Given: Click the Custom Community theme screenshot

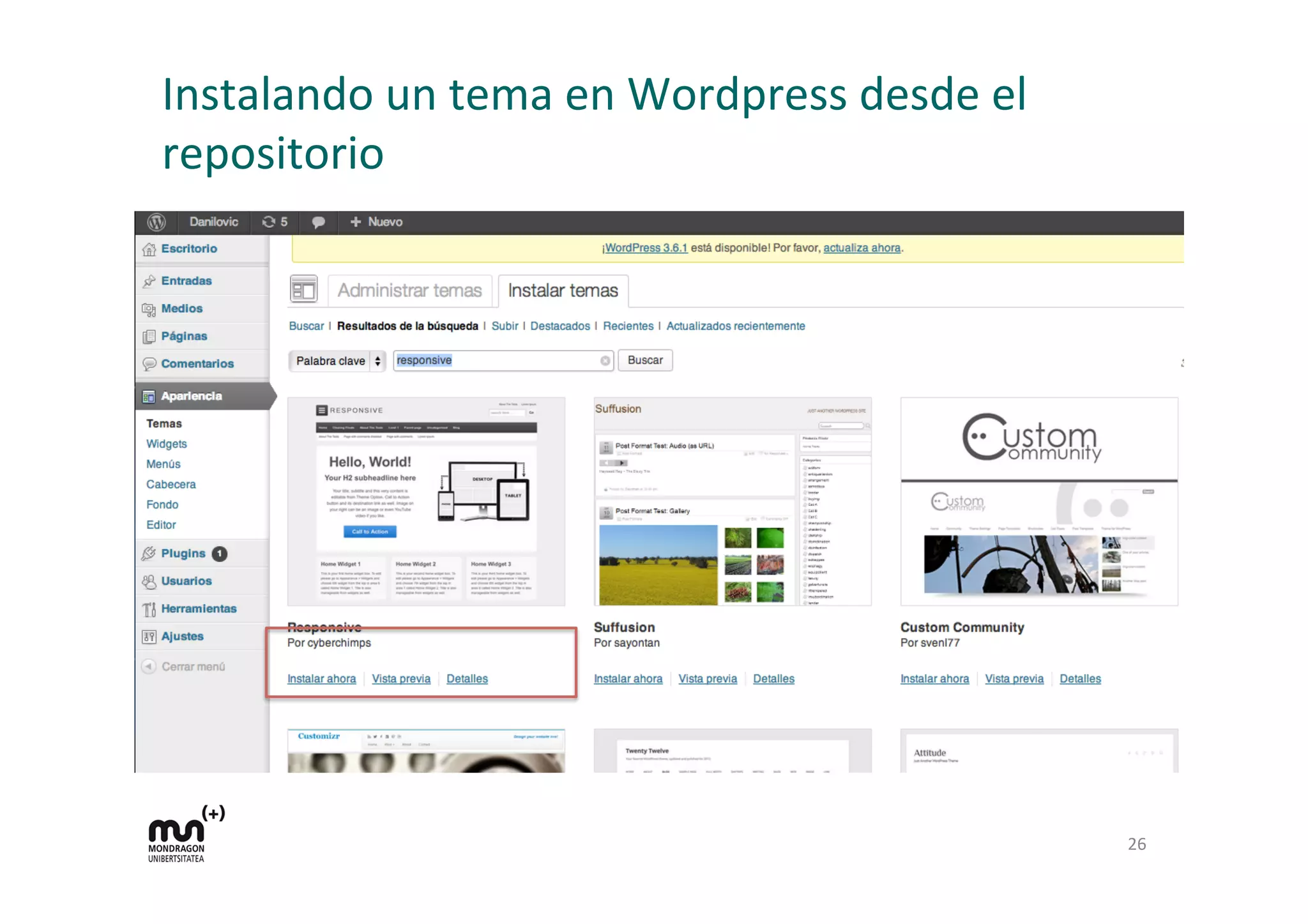Looking at the screenshot, I should click(1039, 502).
